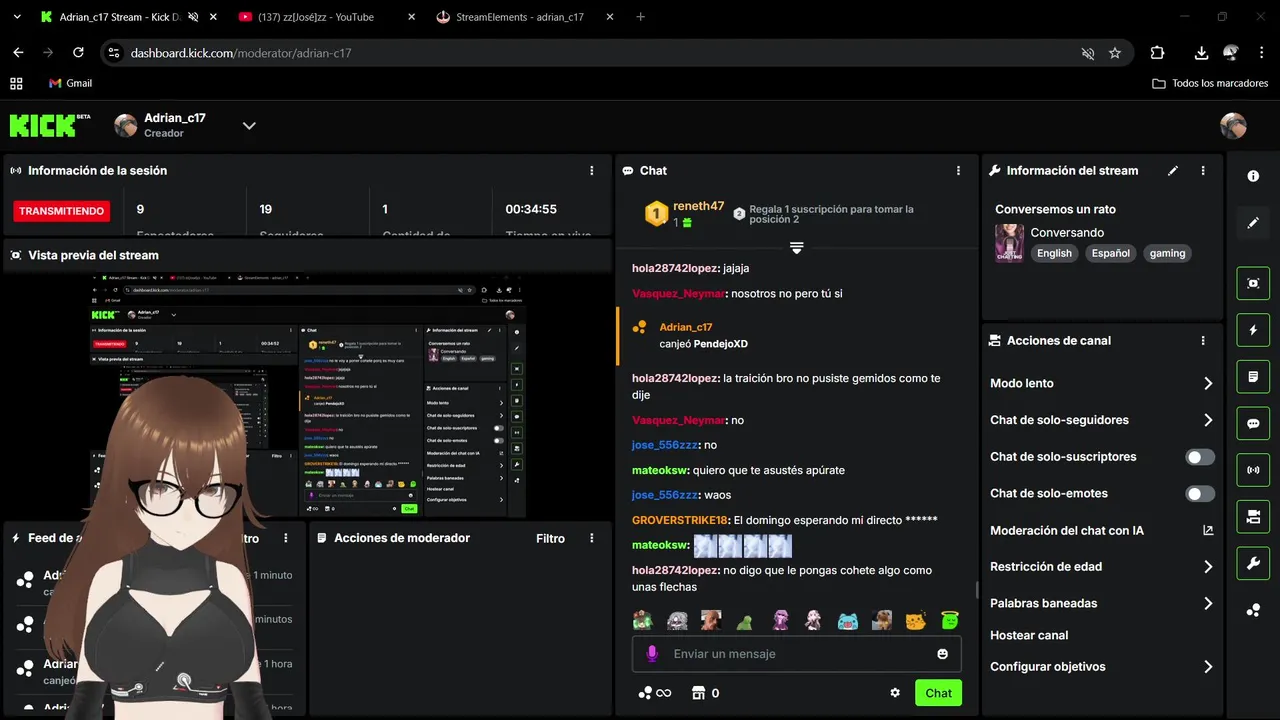Open the browser extensions puzzle icon
Viewport: 1280px width, 720px height.
point(1157,53)
